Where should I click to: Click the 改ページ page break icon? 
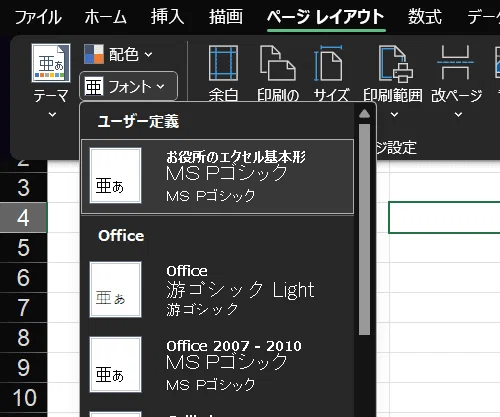[455, 63]
